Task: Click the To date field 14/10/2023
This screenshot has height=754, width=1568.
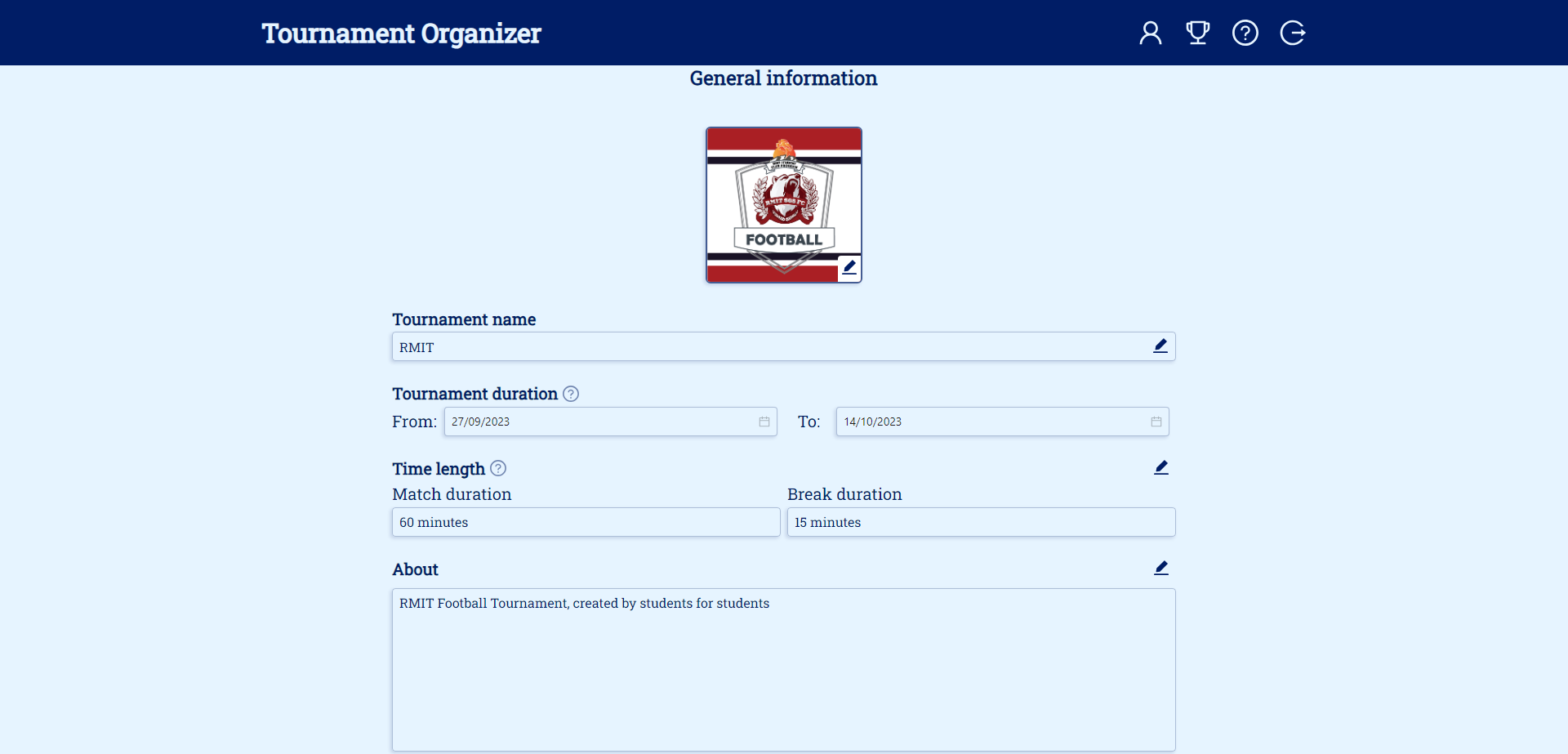Action: point(1002,422)
